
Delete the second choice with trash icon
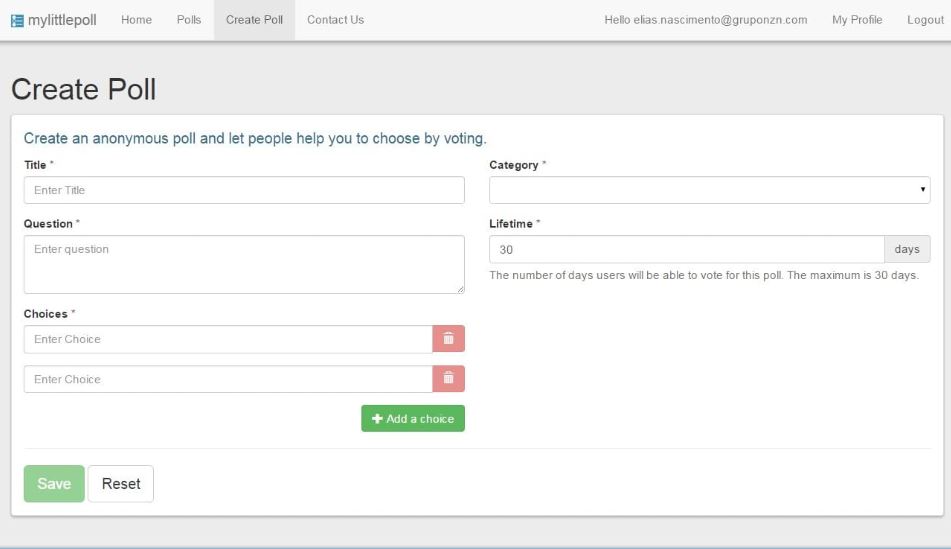coord(448,379)
